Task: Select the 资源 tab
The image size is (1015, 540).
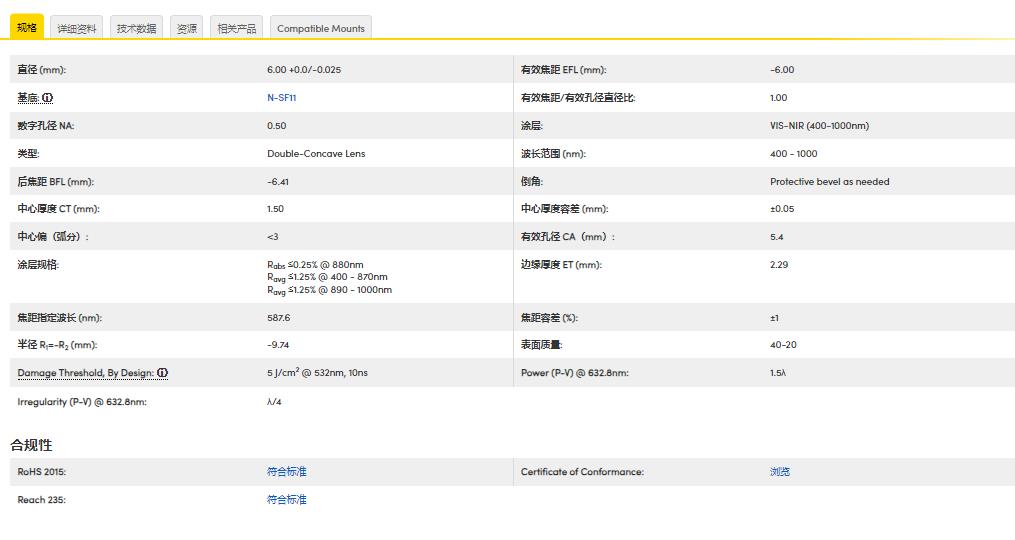Action: 187,29
